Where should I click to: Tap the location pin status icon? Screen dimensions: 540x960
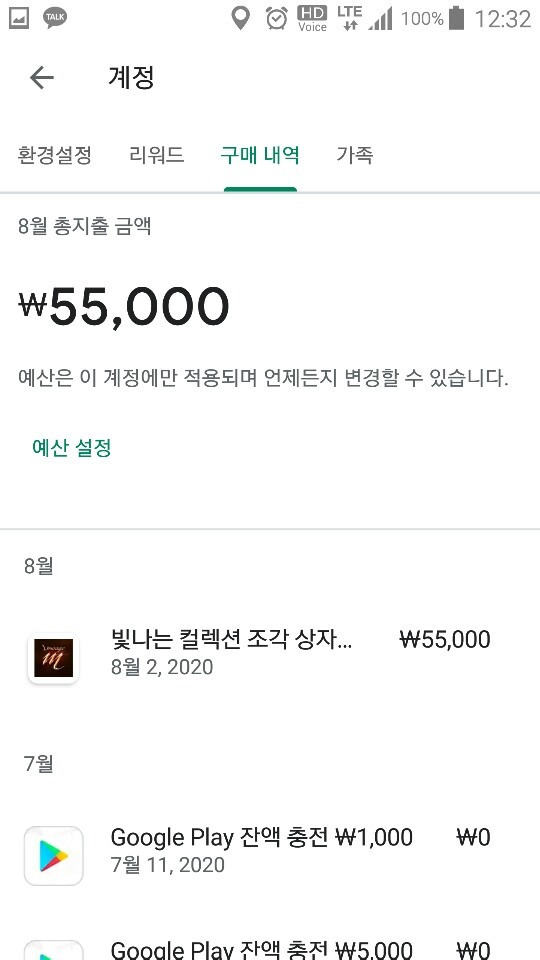(x=241, y=18)
